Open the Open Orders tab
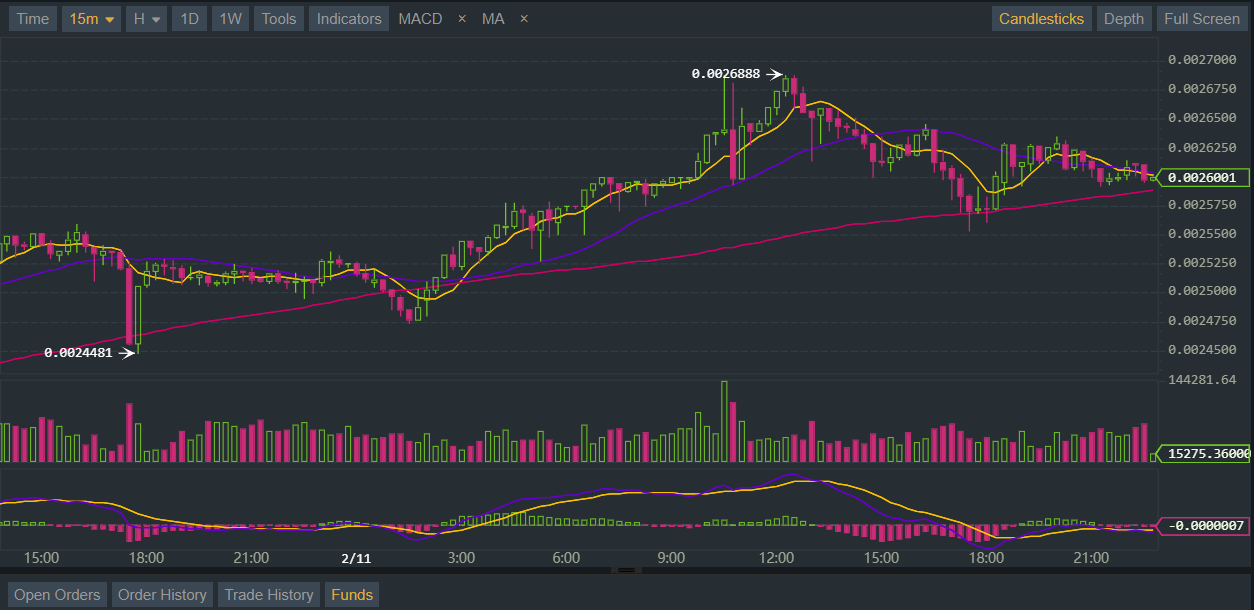 [x=57, y=595]
